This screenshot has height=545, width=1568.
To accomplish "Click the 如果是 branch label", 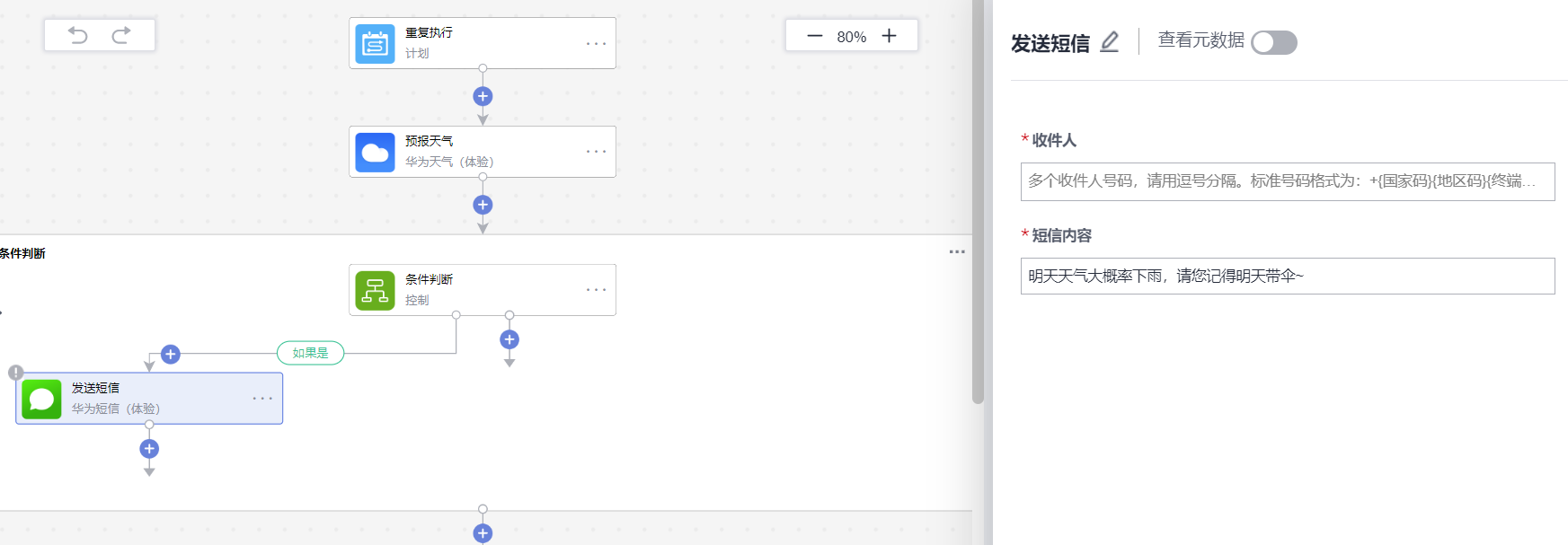I will pyautogui.click(x=310, y=353).
